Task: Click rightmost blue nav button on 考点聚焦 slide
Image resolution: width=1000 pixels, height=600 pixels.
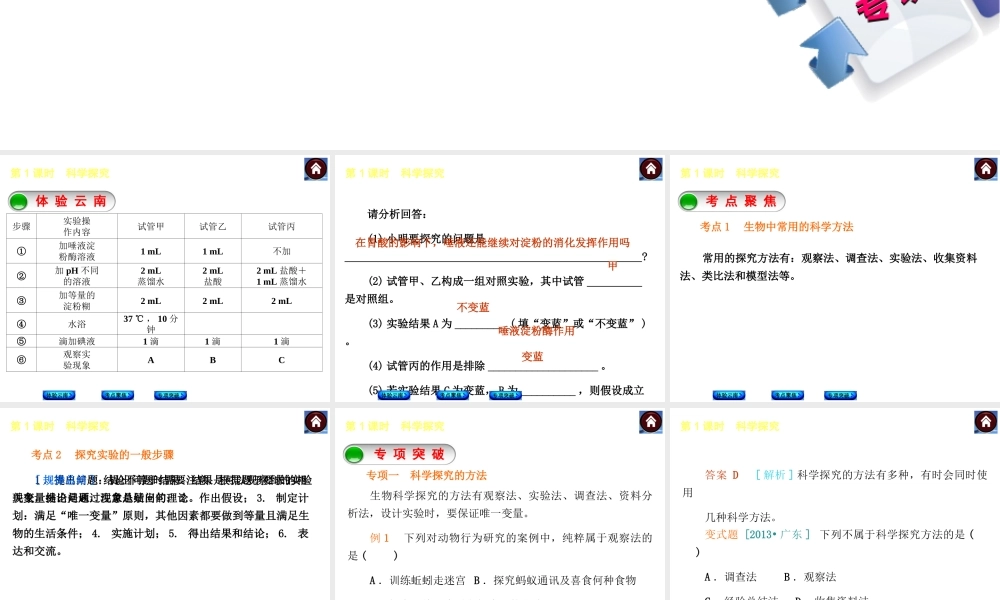Action: tap(840, 395)
